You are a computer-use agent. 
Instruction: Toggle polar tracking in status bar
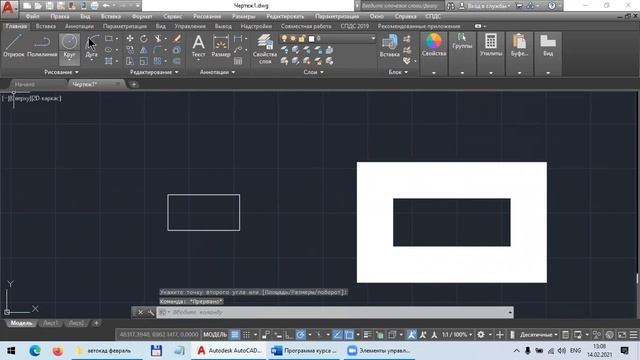(x=300, y=335)
